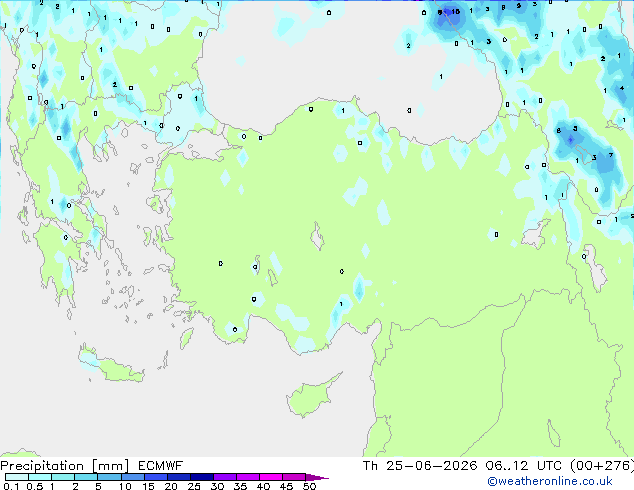634x490 pixels.
Task: Select the 40–45 mm magenta legend swatch
Action: [271, 477]
